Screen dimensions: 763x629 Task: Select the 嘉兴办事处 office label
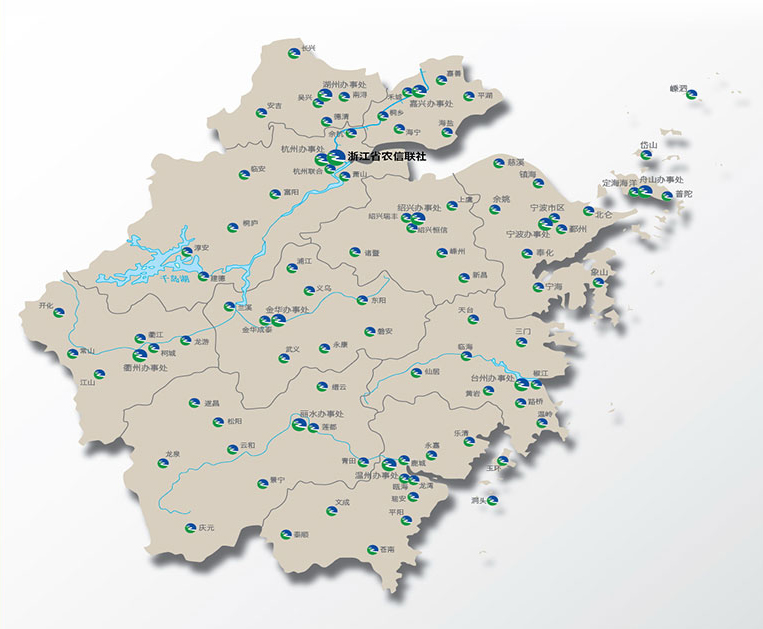tap(431, 104)
